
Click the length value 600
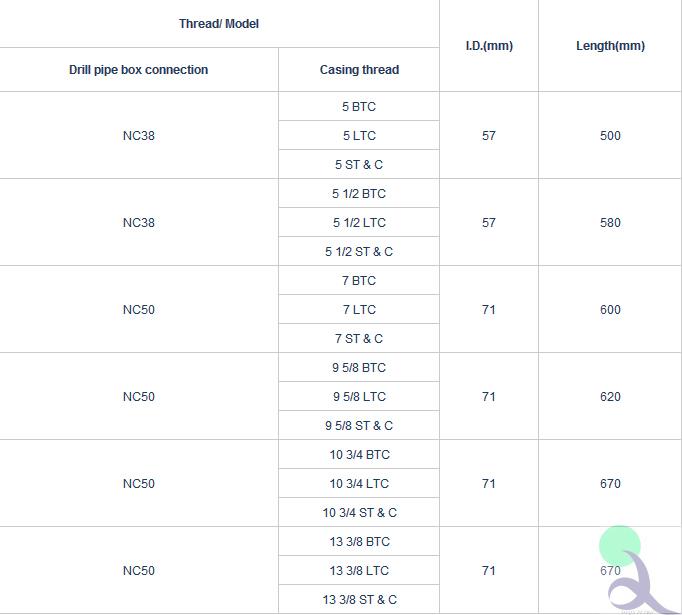coord(610,310)
